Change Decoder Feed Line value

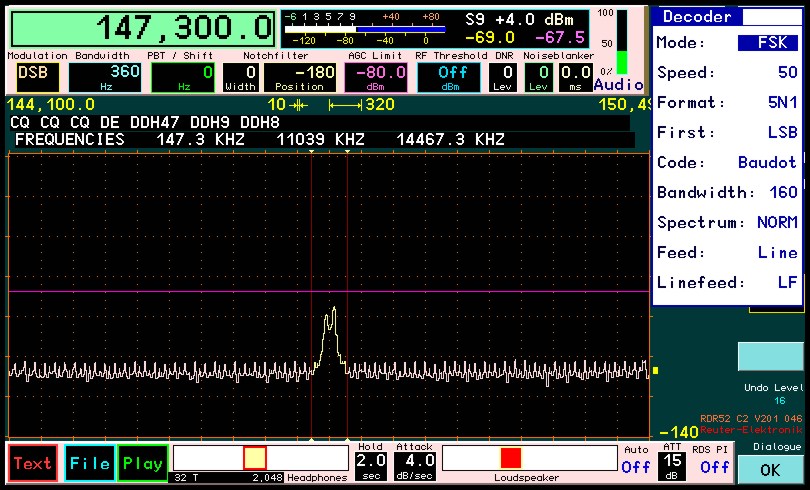[x=777, y=252]
